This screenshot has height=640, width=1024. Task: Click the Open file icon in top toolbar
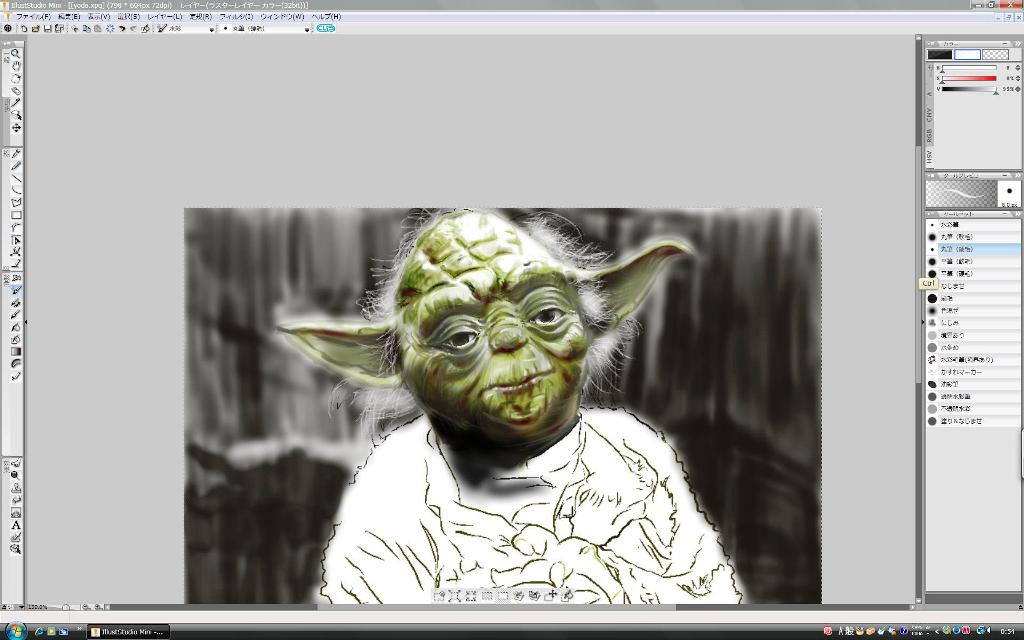[36, 29]
